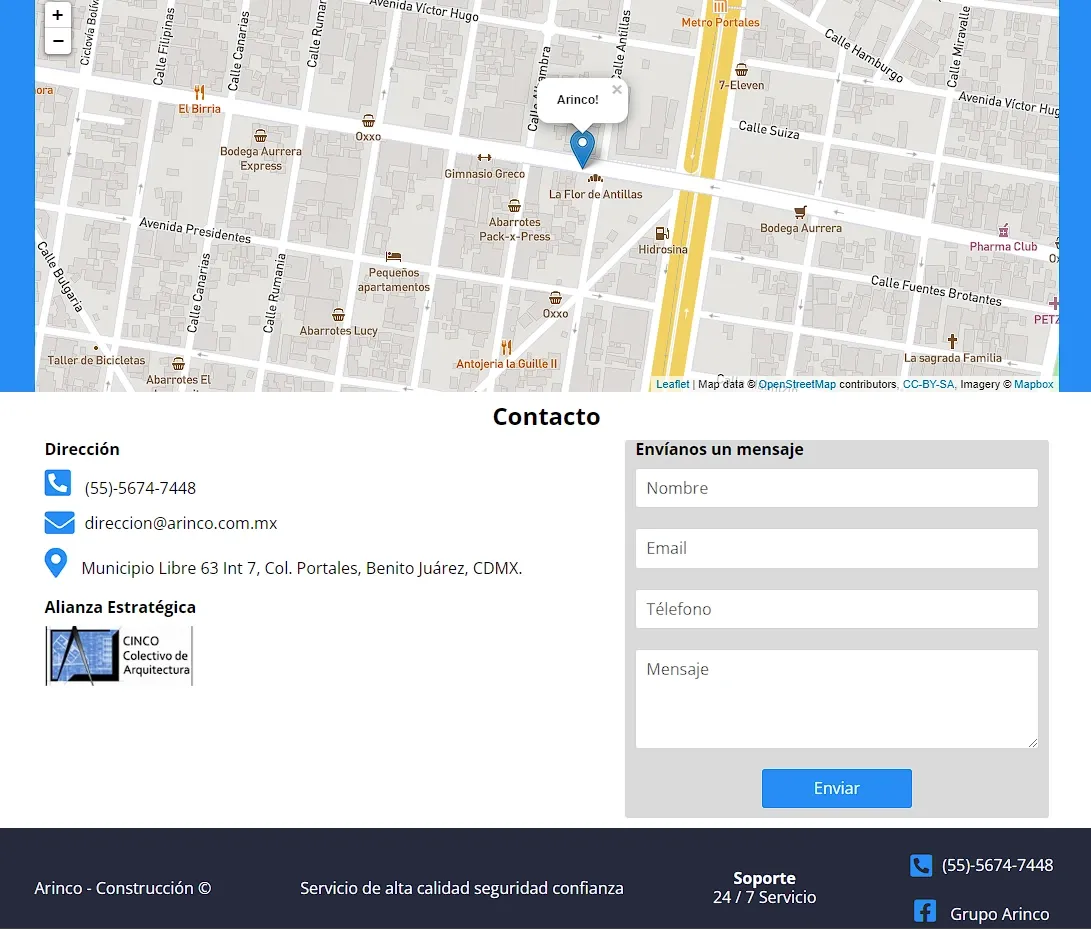Image resolution: width=1091 pixels, height=929 pixels.
Task: Select the Facebook icon in the footer
Action: click(x=924, y=911)
